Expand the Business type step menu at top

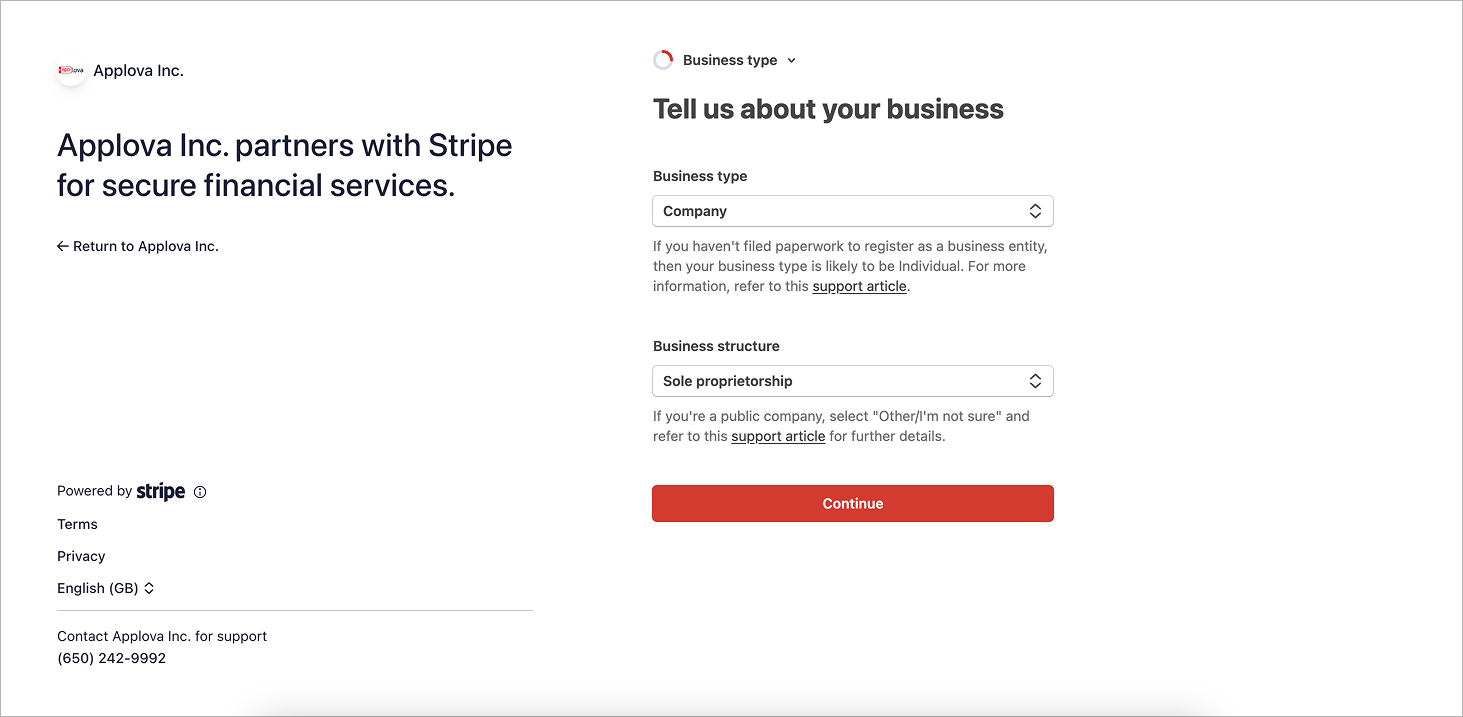tap(725, 60)
